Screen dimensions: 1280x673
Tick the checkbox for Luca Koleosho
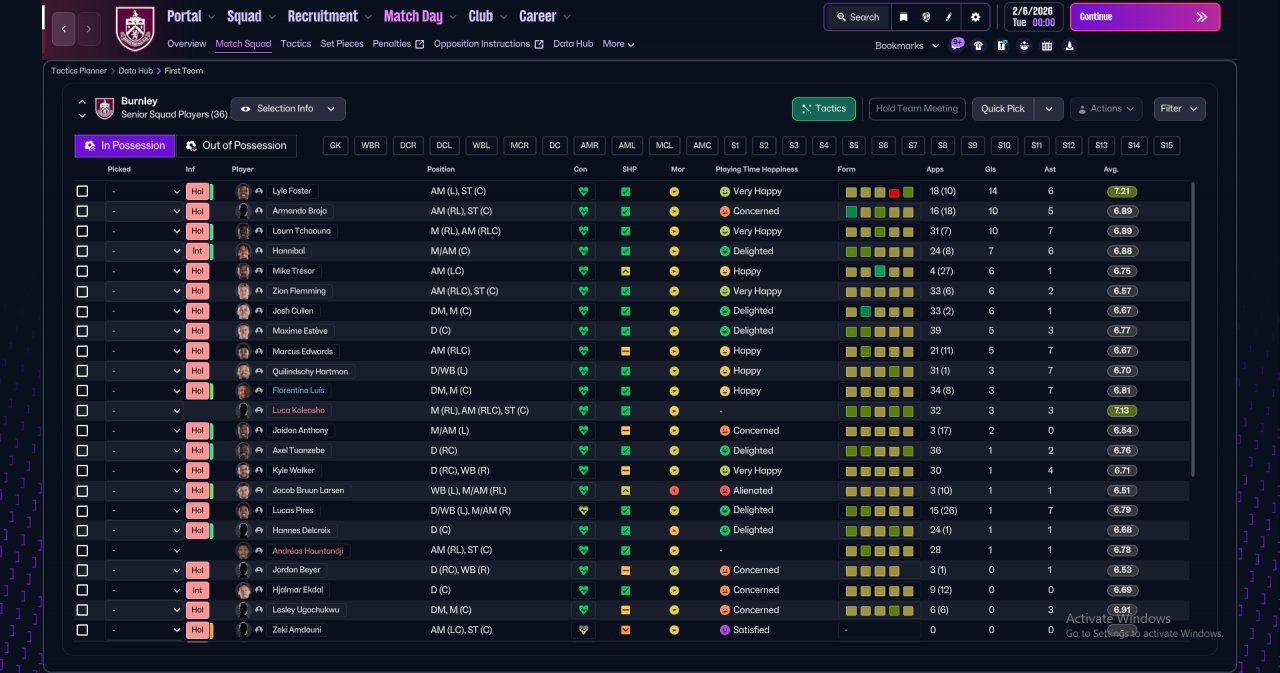pos(82,410)
